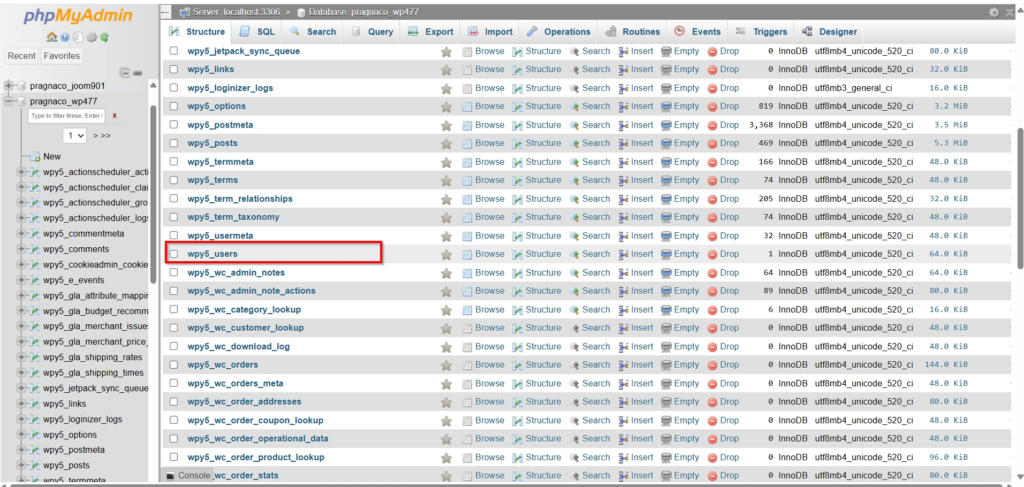Expand wpy5_options node in sidebar
This screenshot has width=1024, height=487.
tap(22, 435)
